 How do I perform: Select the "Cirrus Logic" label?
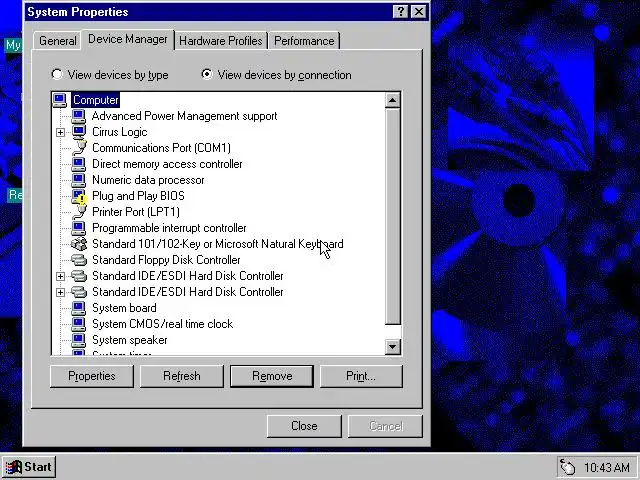pyautogui.click(x=120, y=132)
